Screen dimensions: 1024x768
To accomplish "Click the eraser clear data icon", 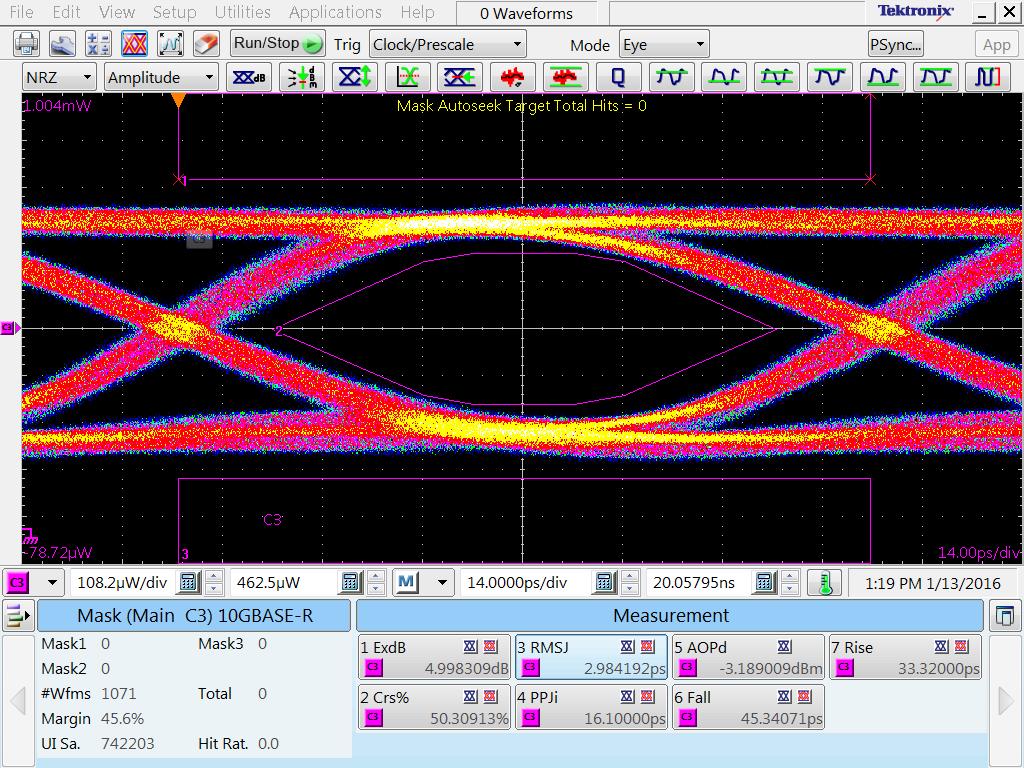I will coord(205,45).
